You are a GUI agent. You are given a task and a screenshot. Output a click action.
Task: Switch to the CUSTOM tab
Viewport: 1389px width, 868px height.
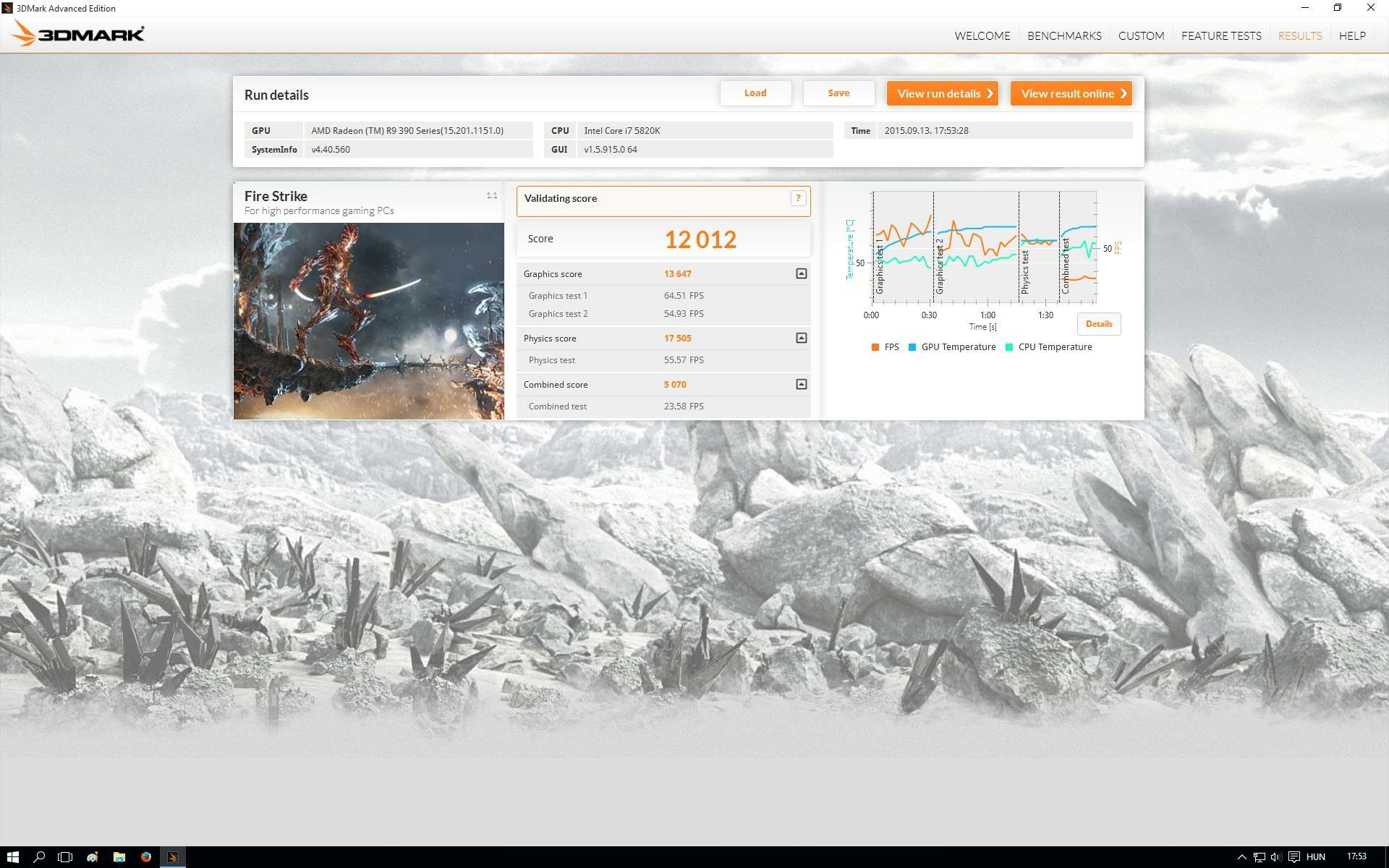pyautogui.click(x=1141, y=35)
